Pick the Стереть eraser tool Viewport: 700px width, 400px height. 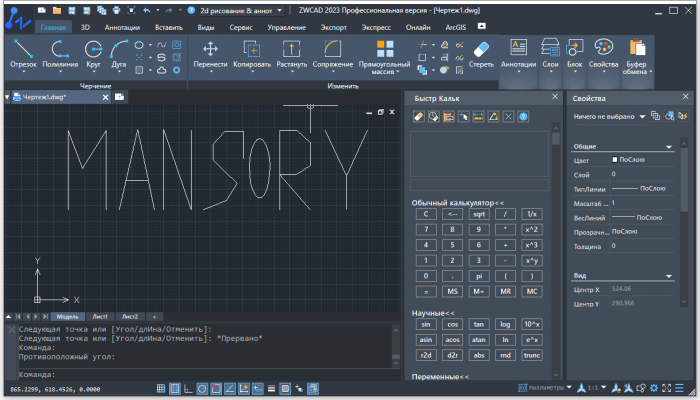pyautogui.click(x=481, y=52)
